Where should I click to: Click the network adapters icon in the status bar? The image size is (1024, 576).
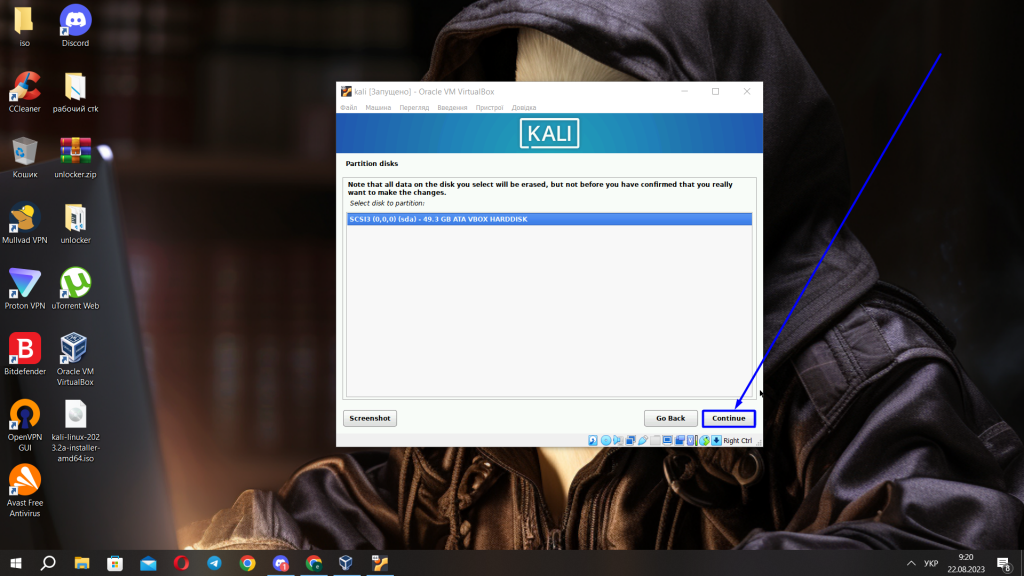coord(630,439)
